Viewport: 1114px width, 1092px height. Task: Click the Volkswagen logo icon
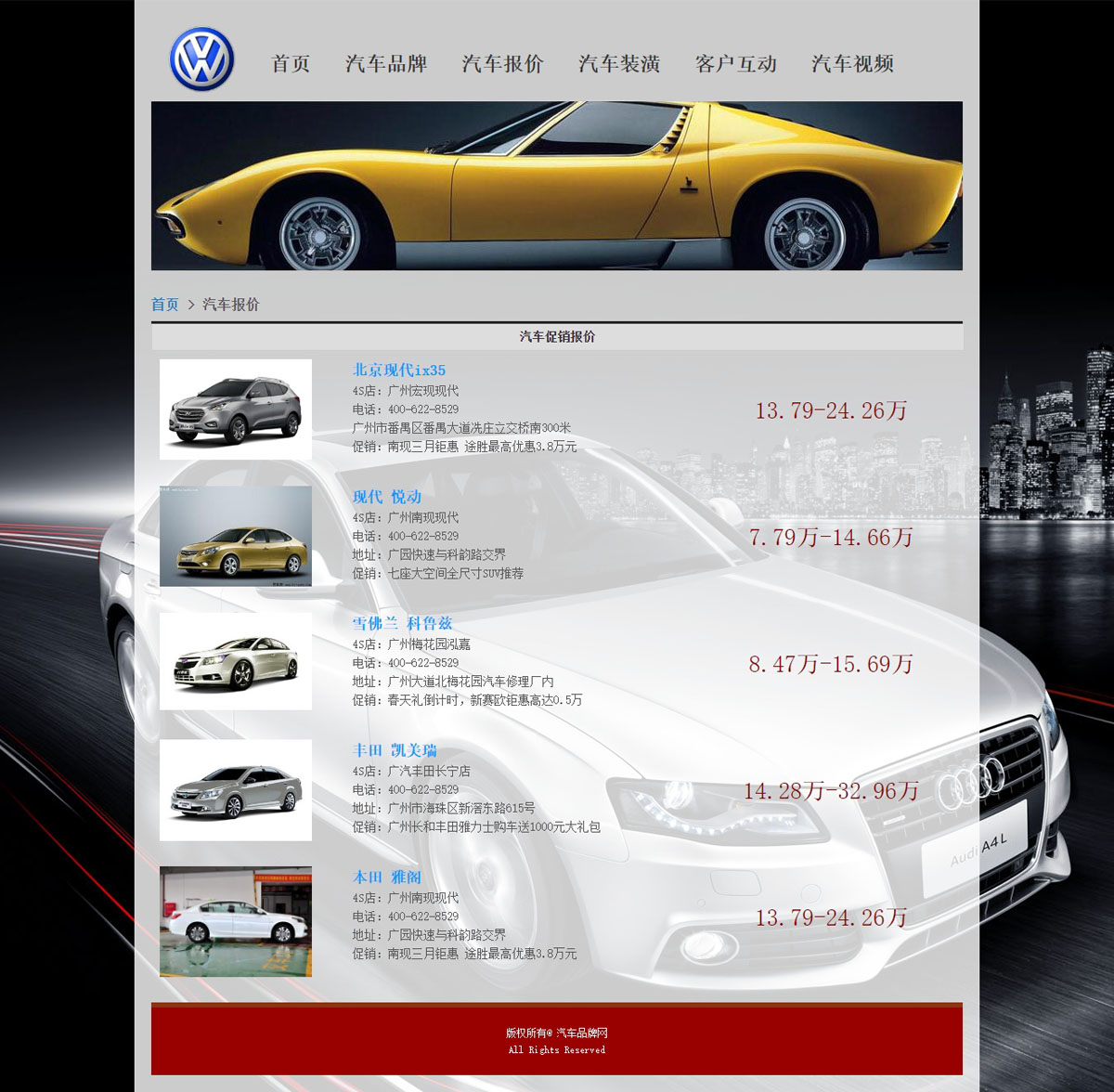click(201, 59)
